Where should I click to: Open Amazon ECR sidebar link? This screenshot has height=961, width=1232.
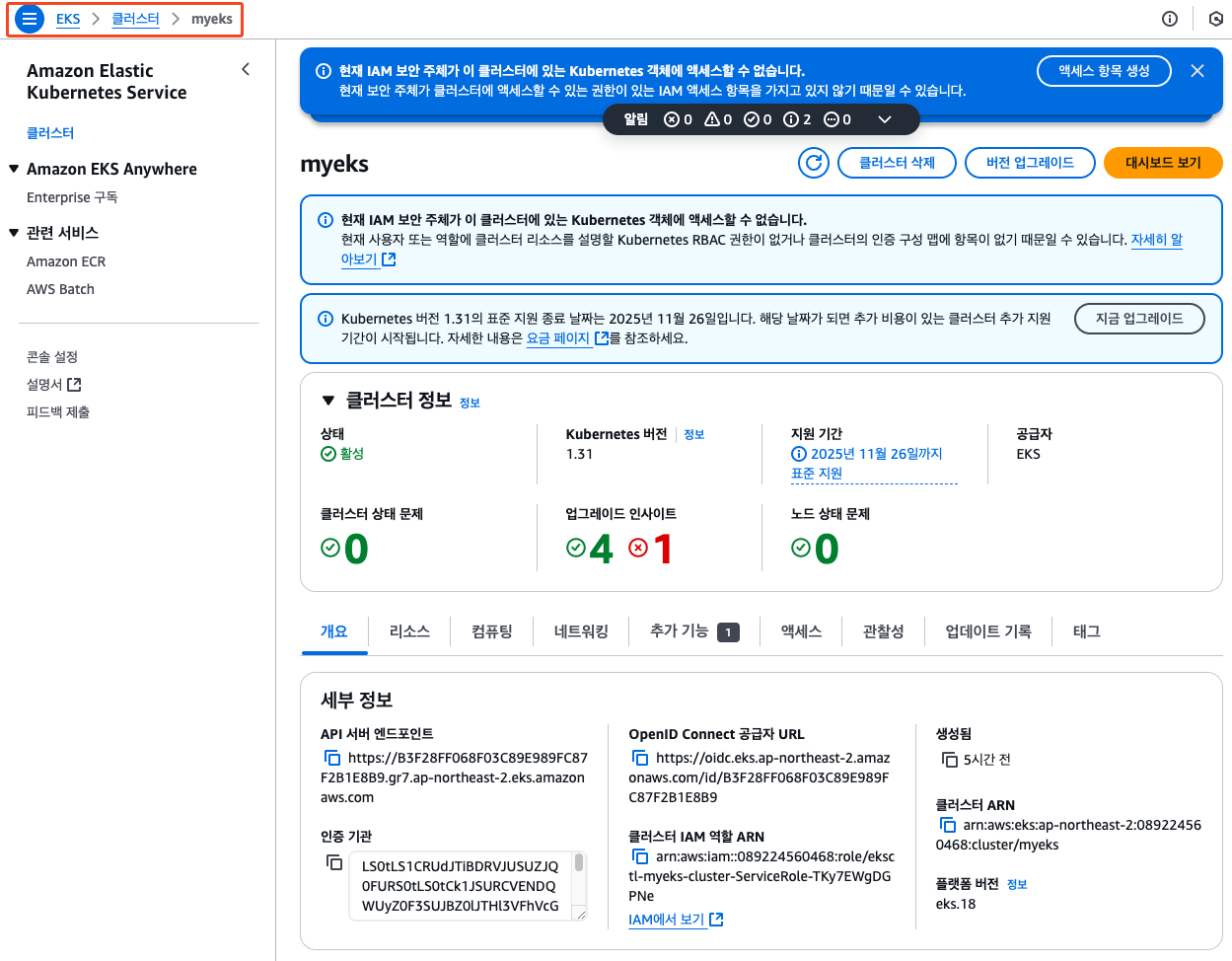pyautogui.click(x=66, y=261)
